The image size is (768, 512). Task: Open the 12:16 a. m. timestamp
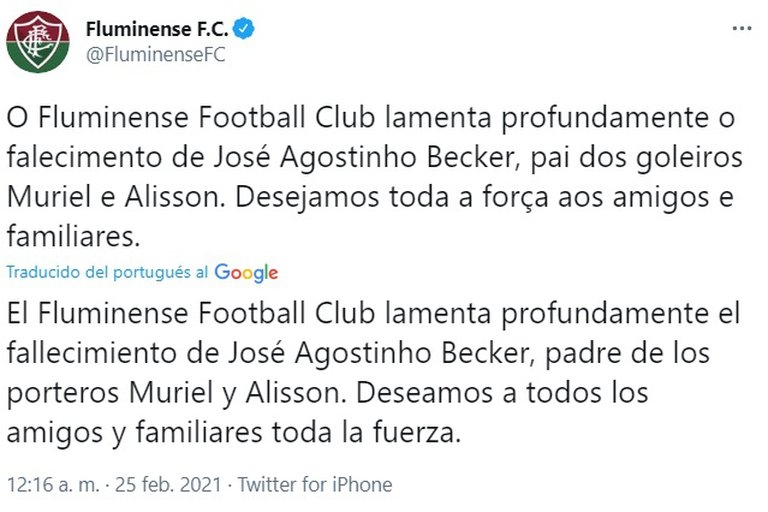(x=53, y=485)
